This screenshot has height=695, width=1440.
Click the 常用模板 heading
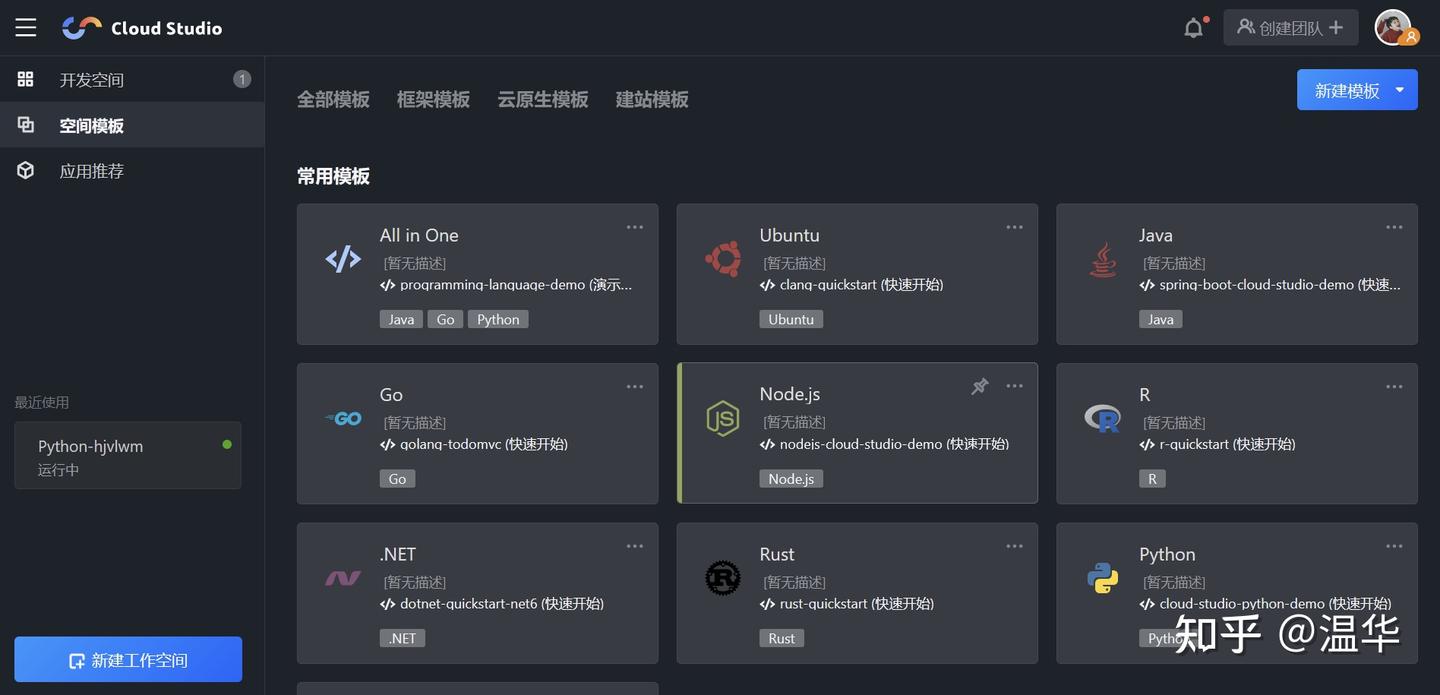click(x=333, y=176)
